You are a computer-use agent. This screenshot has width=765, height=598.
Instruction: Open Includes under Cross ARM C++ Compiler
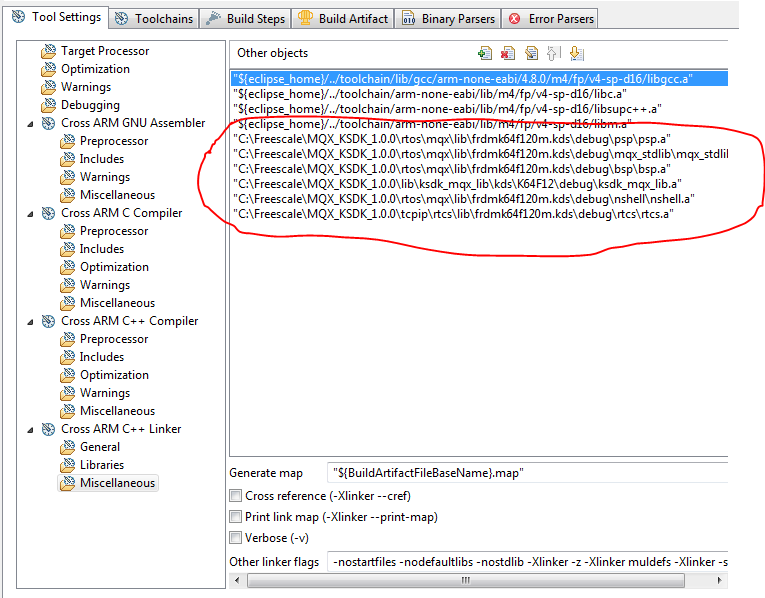tap(92, 358)
